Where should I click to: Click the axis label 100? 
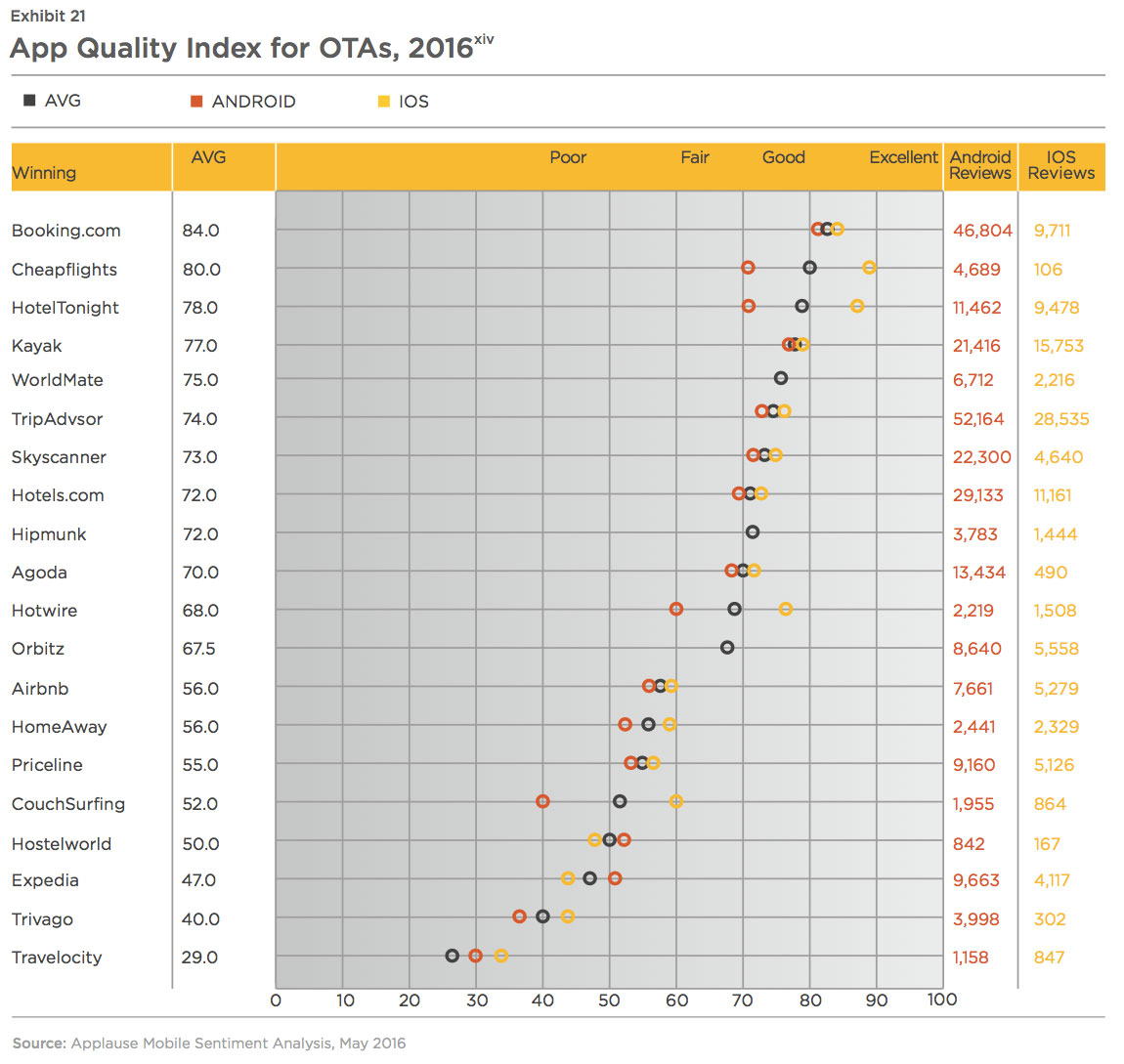coord(942,1000)
